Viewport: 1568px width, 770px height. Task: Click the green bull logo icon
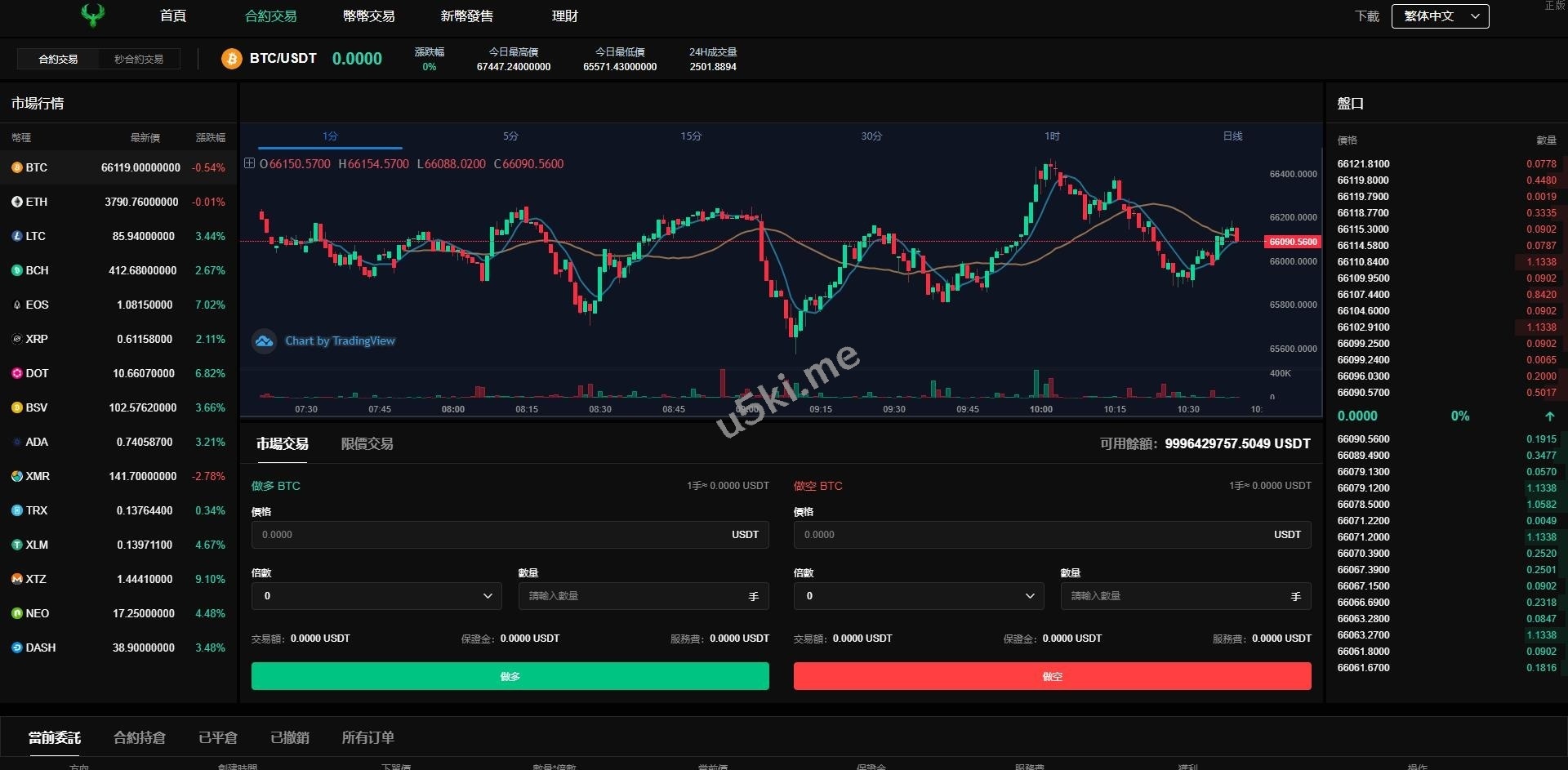click(x=93, y=16)
